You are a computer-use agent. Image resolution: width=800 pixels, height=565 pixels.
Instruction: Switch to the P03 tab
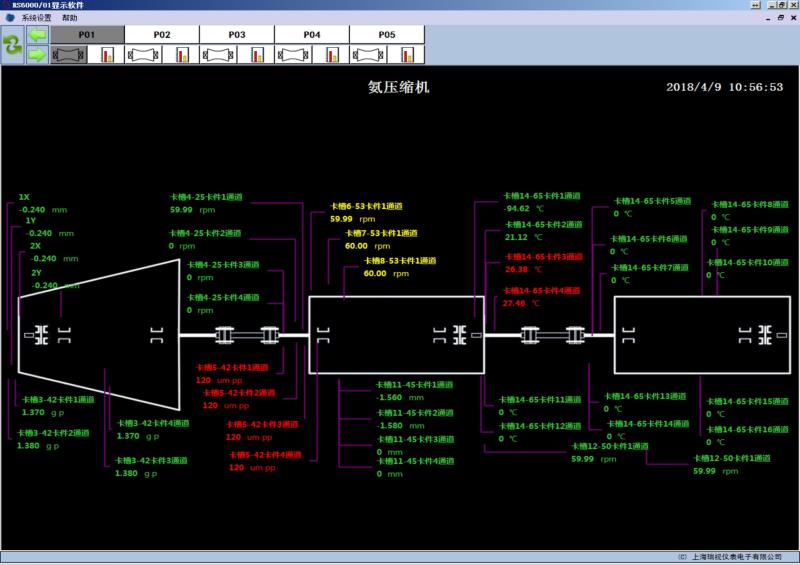click(237, 35)
